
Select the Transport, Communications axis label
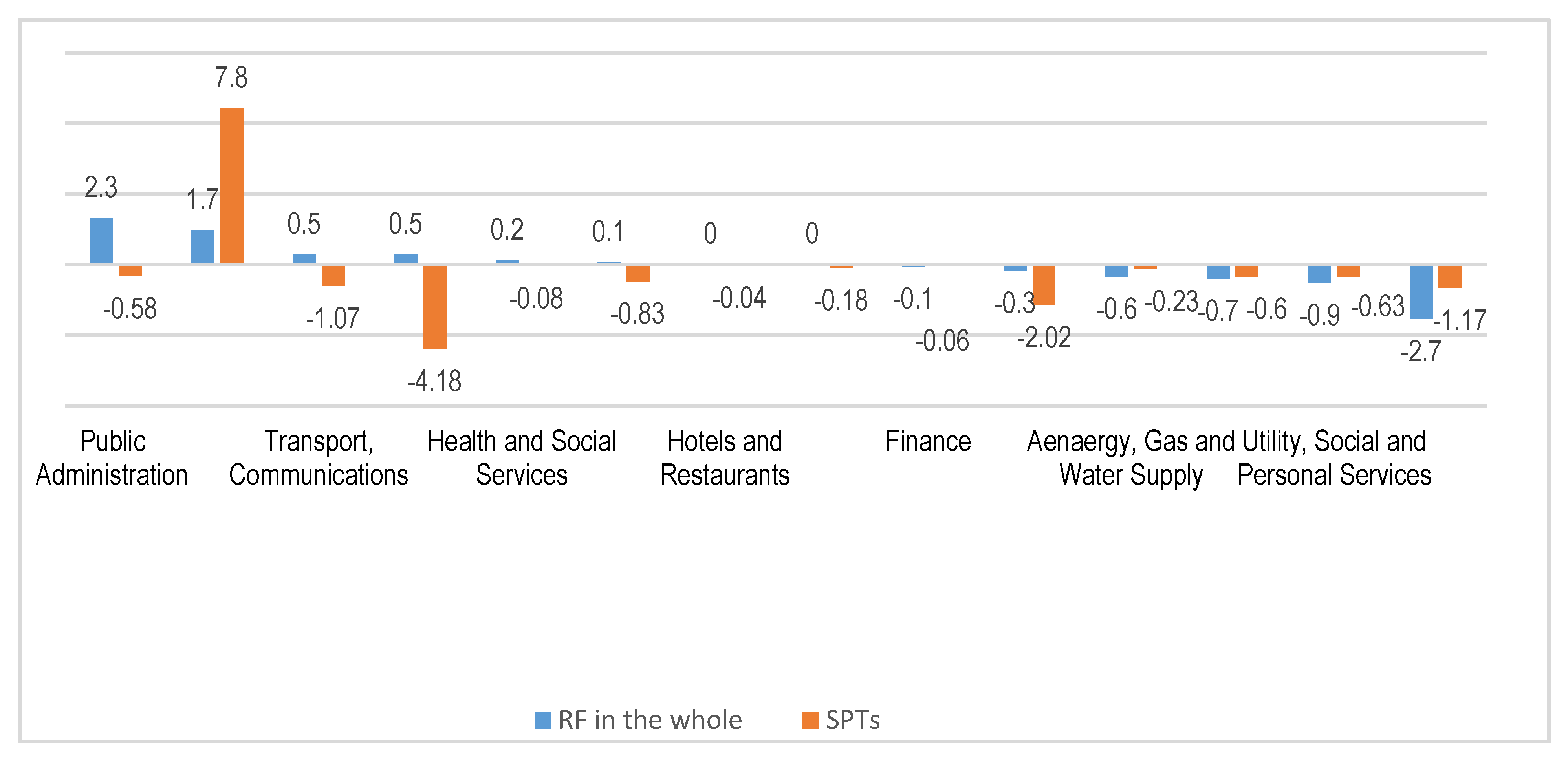click(x=318, y=458)
